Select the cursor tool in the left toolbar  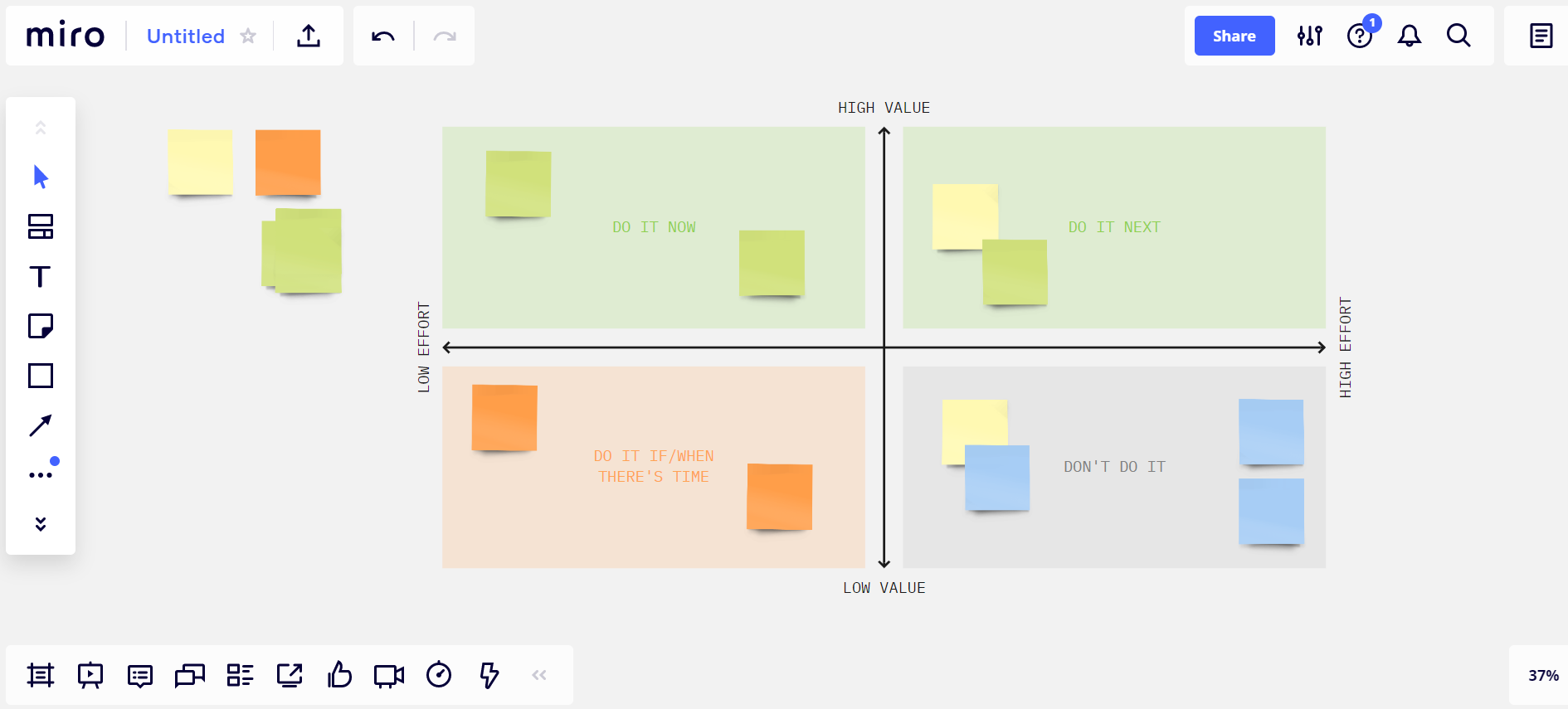(x=41, y=177)
